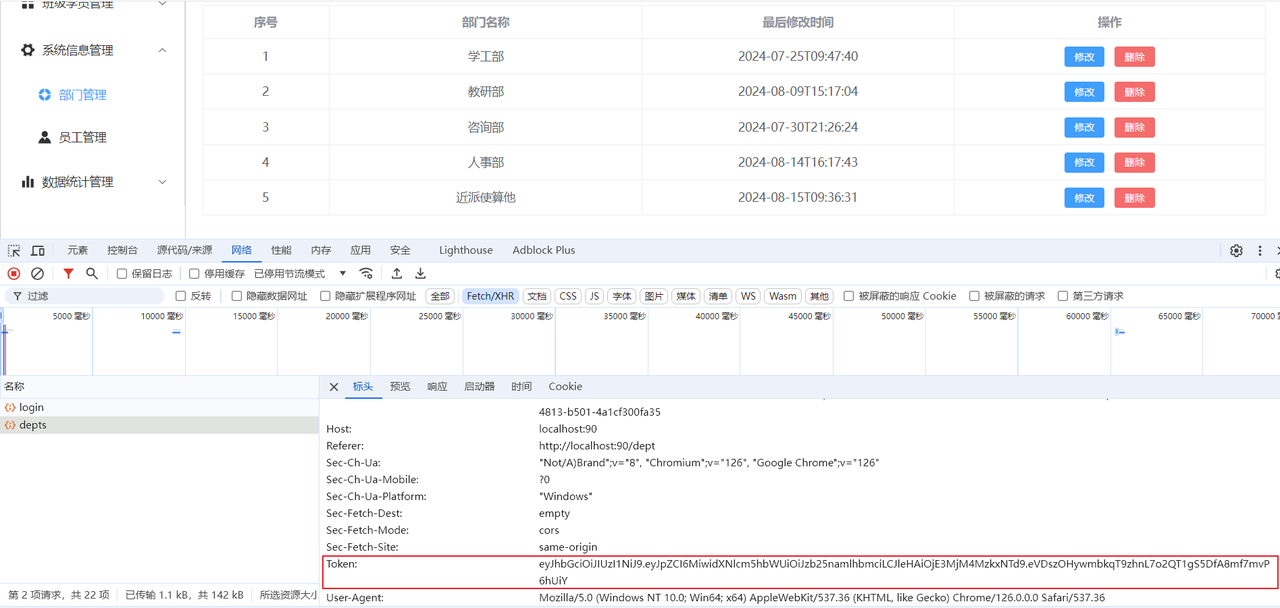Expand 数据统计管理 menu chevron
Viewport: 1280px width, 608px height.
163,182
